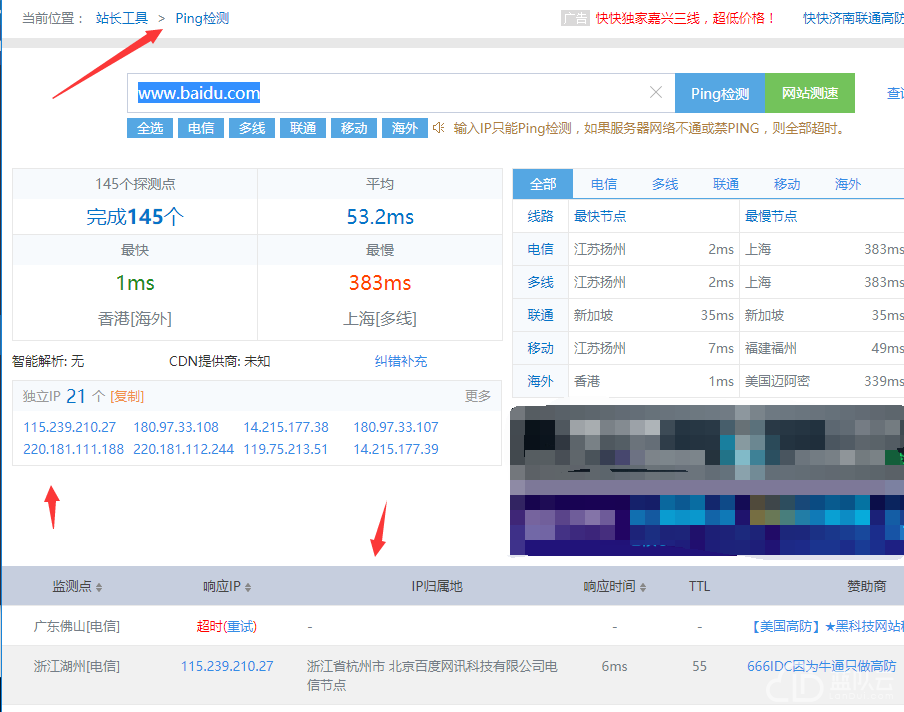Image resolution: width=904 pixels, height=712 pixels.
Task: Start a 网站测速 speed test
Action: tap(809, 92)
